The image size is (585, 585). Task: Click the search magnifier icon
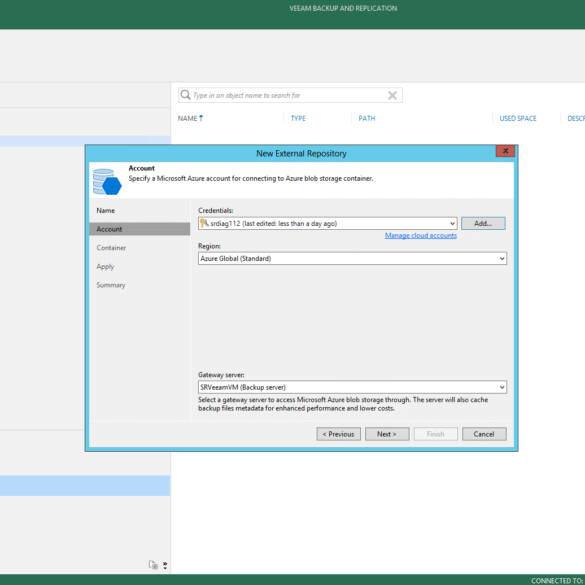[x=185, y=95]
